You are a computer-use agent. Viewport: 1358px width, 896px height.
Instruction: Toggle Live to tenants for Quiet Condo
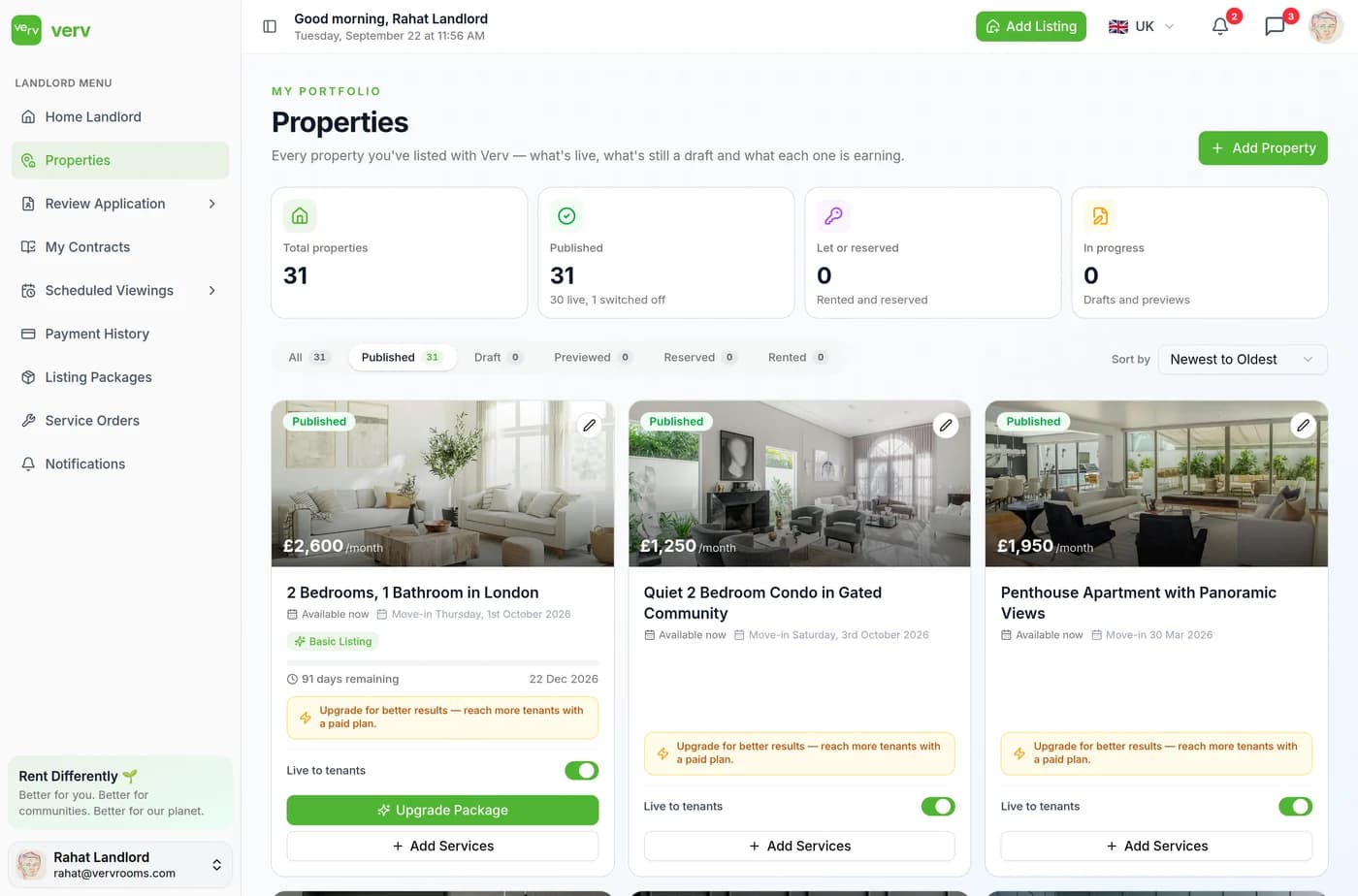pyautogui.click(x=938, y=806)
